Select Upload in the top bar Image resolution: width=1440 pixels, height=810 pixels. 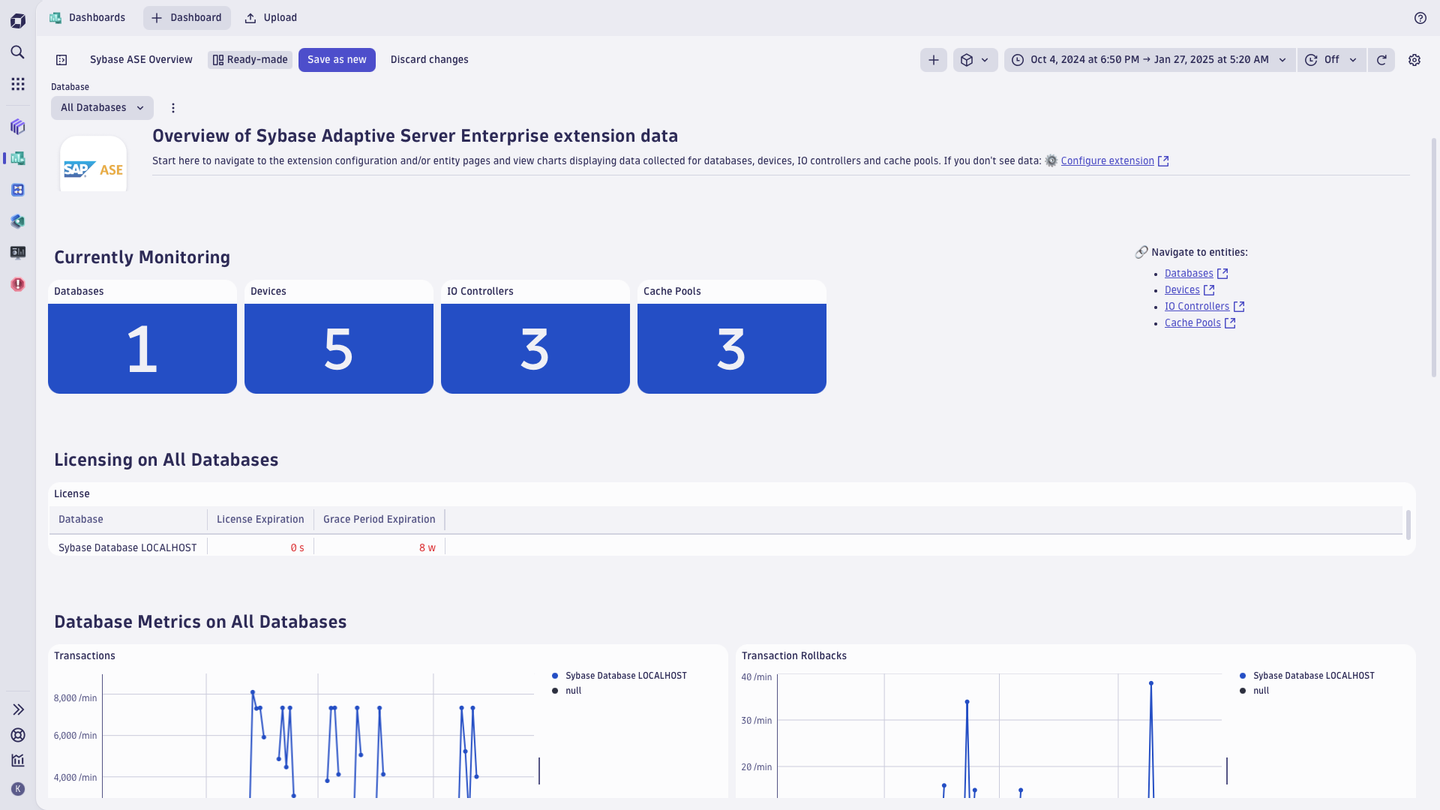tap(270, 17)
